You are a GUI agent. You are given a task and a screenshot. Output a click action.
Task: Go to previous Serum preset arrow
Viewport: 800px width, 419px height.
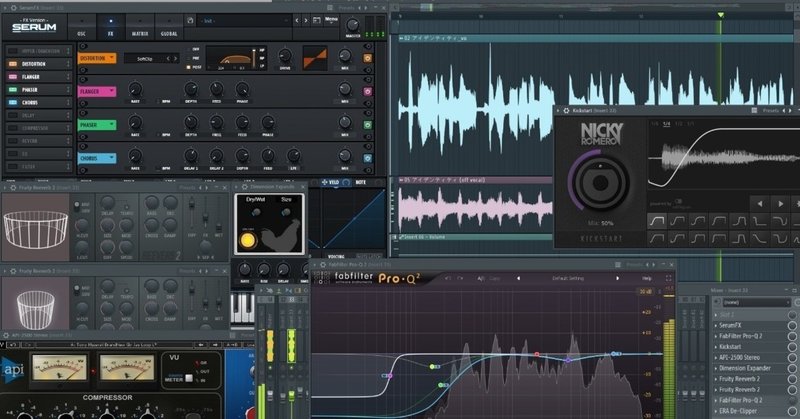pos(296,20)
